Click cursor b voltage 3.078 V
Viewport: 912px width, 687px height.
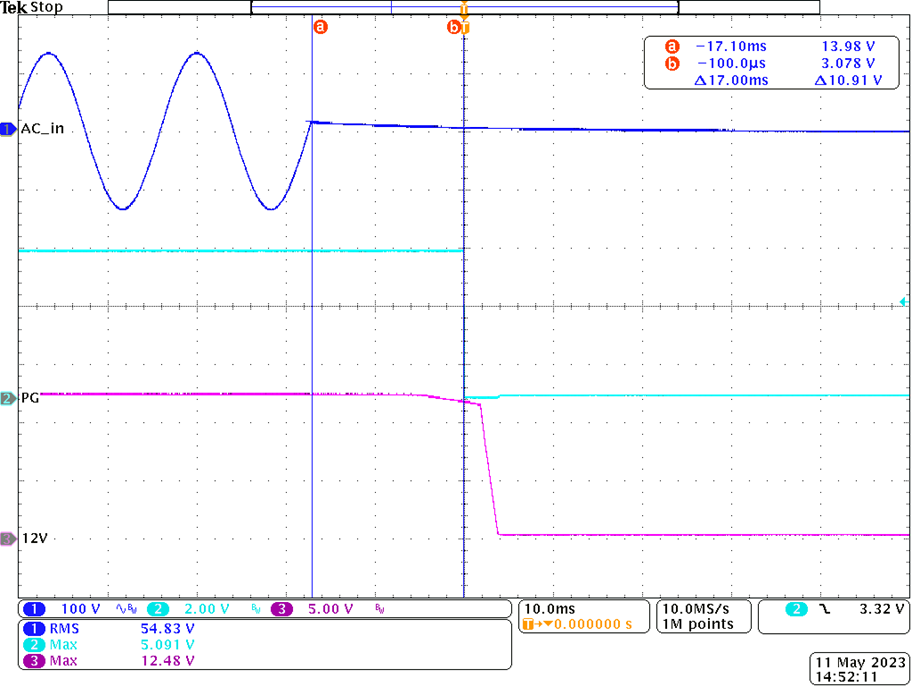pos(848,63)
